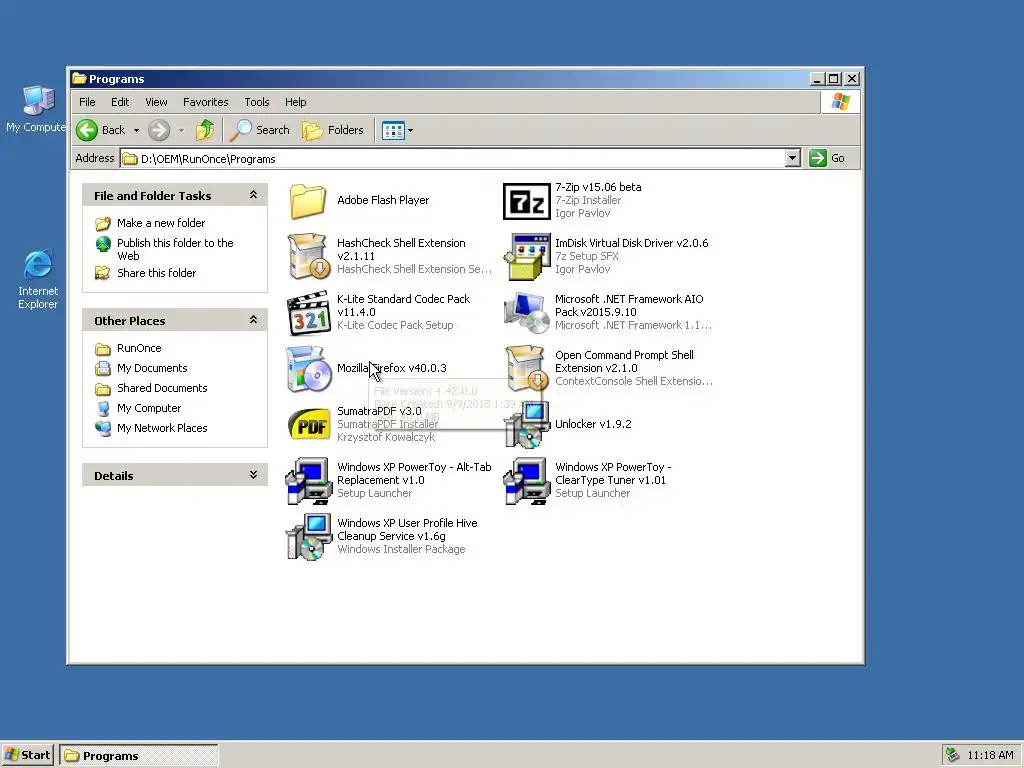
Task: Open Search from the toolbar
Action: [x=260, y=130]
